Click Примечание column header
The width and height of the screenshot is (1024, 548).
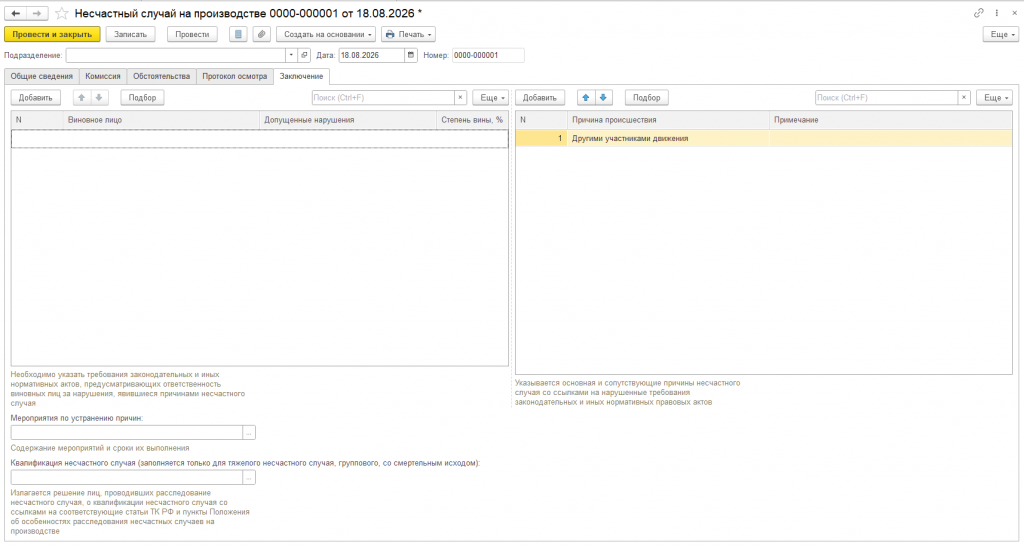tap(891, 120)
